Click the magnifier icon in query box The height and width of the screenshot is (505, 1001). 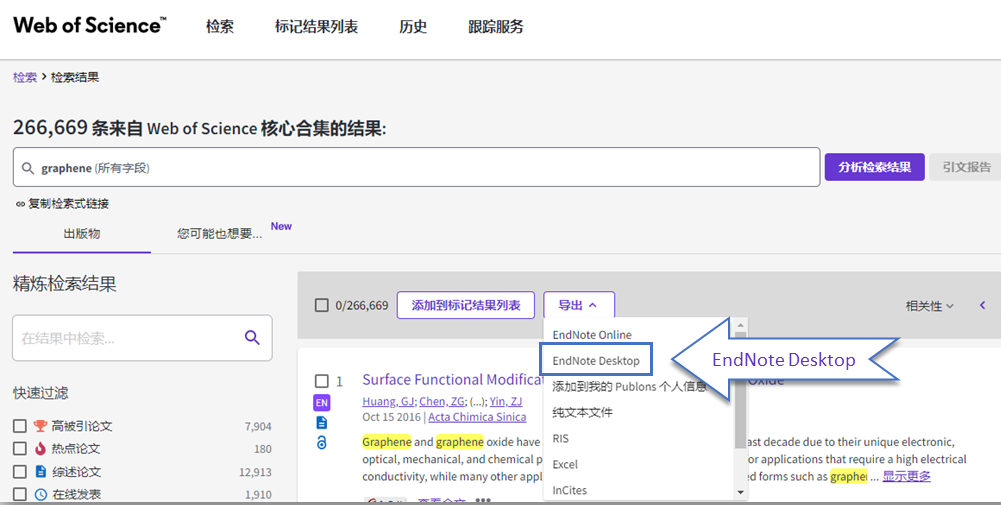(27, 168)
